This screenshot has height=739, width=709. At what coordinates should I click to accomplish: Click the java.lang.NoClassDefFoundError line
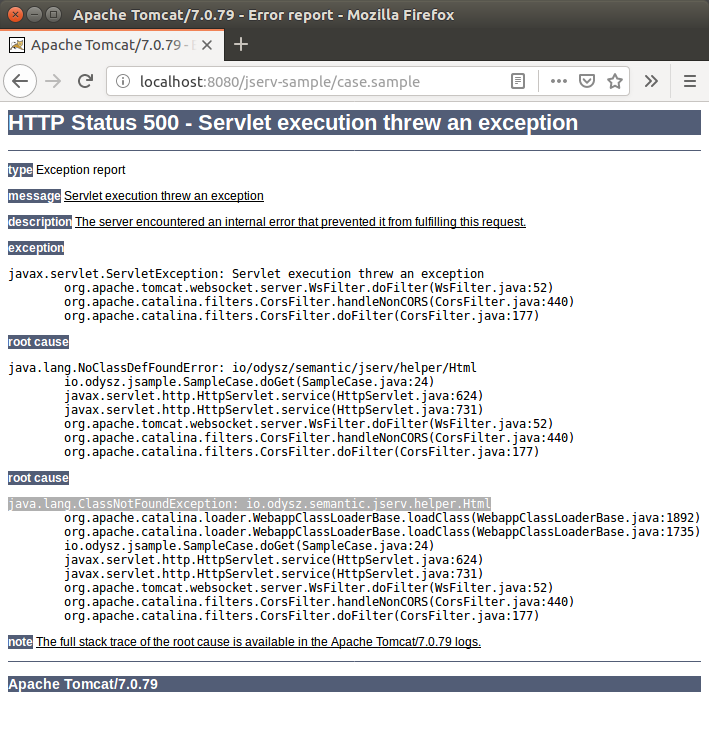pyautogui.click(x=242, y=368)
